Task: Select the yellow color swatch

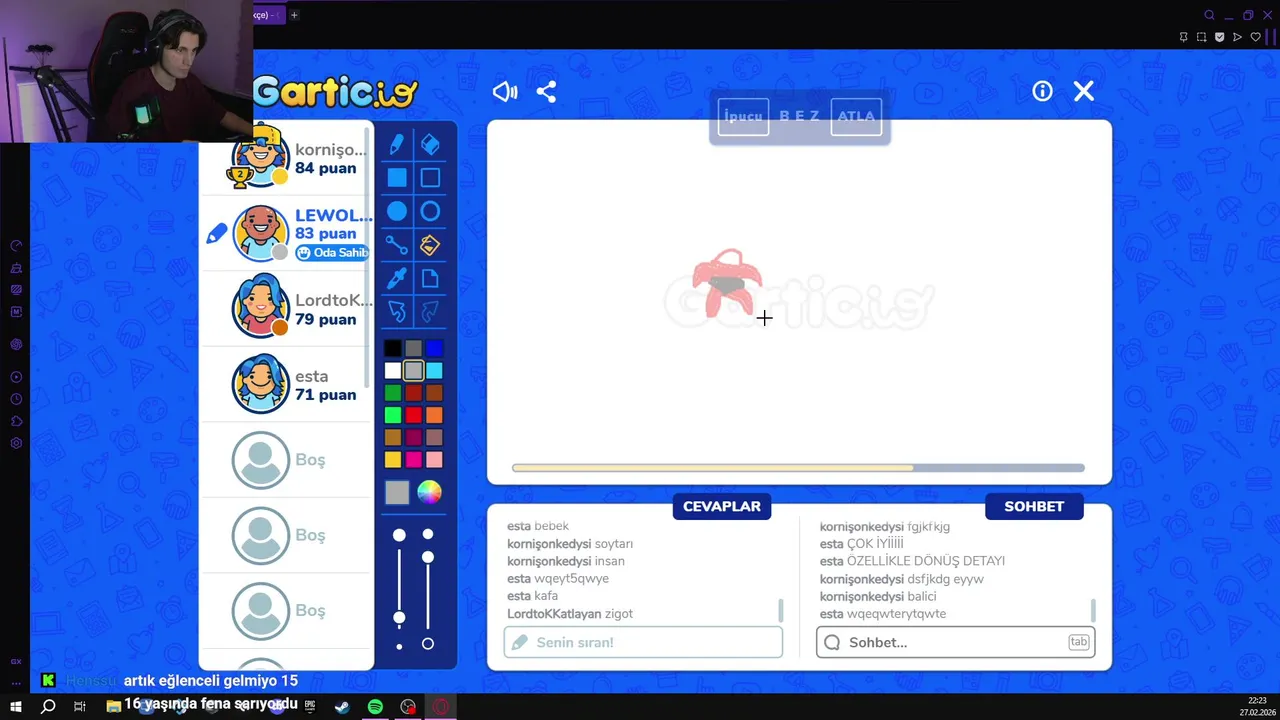Action: pos(393,460)
